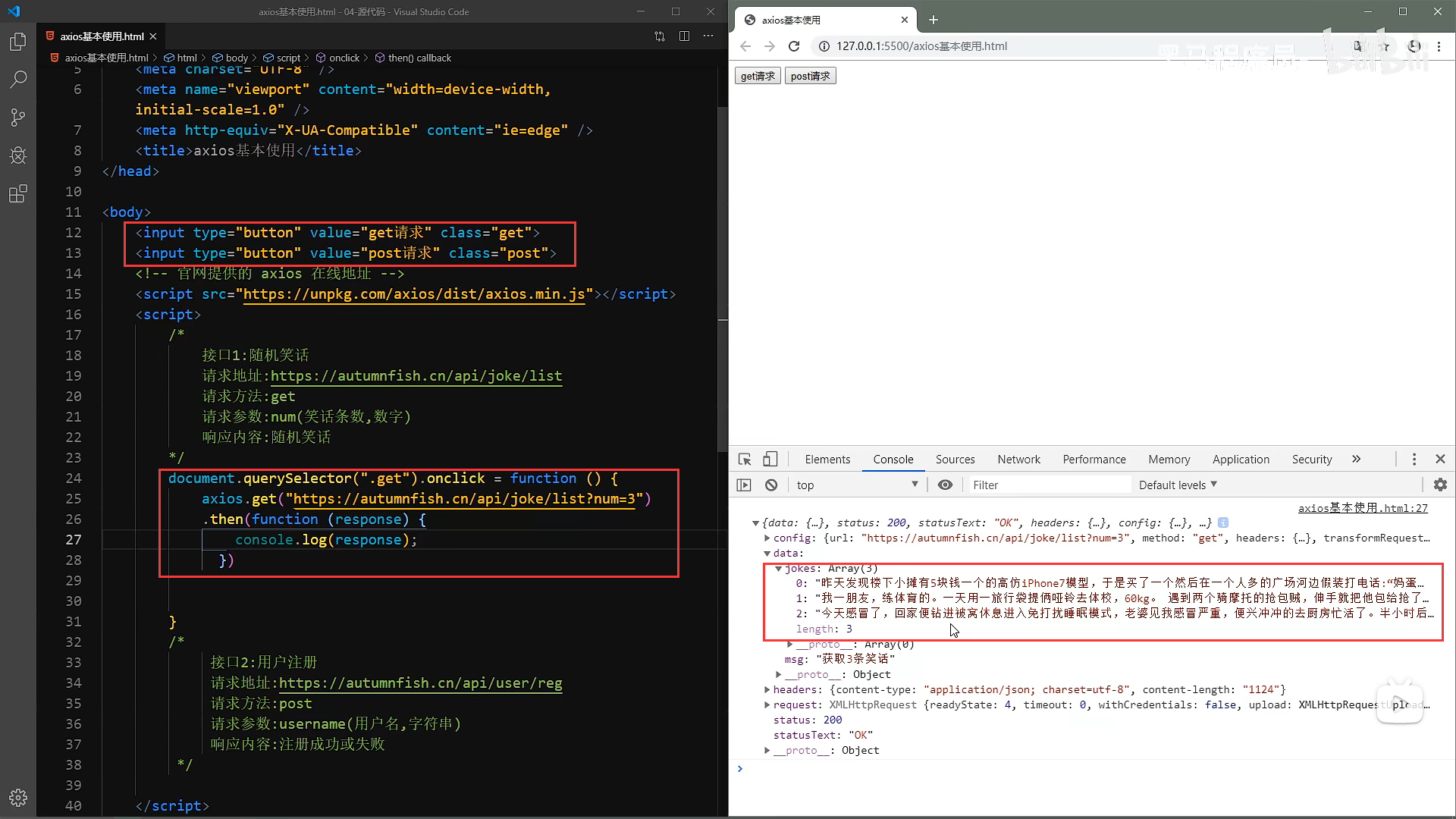The width and height of the screenshot is (1456, 819).
Task: Close the axios基本使用 browser tab
Action: coord(904,20)
